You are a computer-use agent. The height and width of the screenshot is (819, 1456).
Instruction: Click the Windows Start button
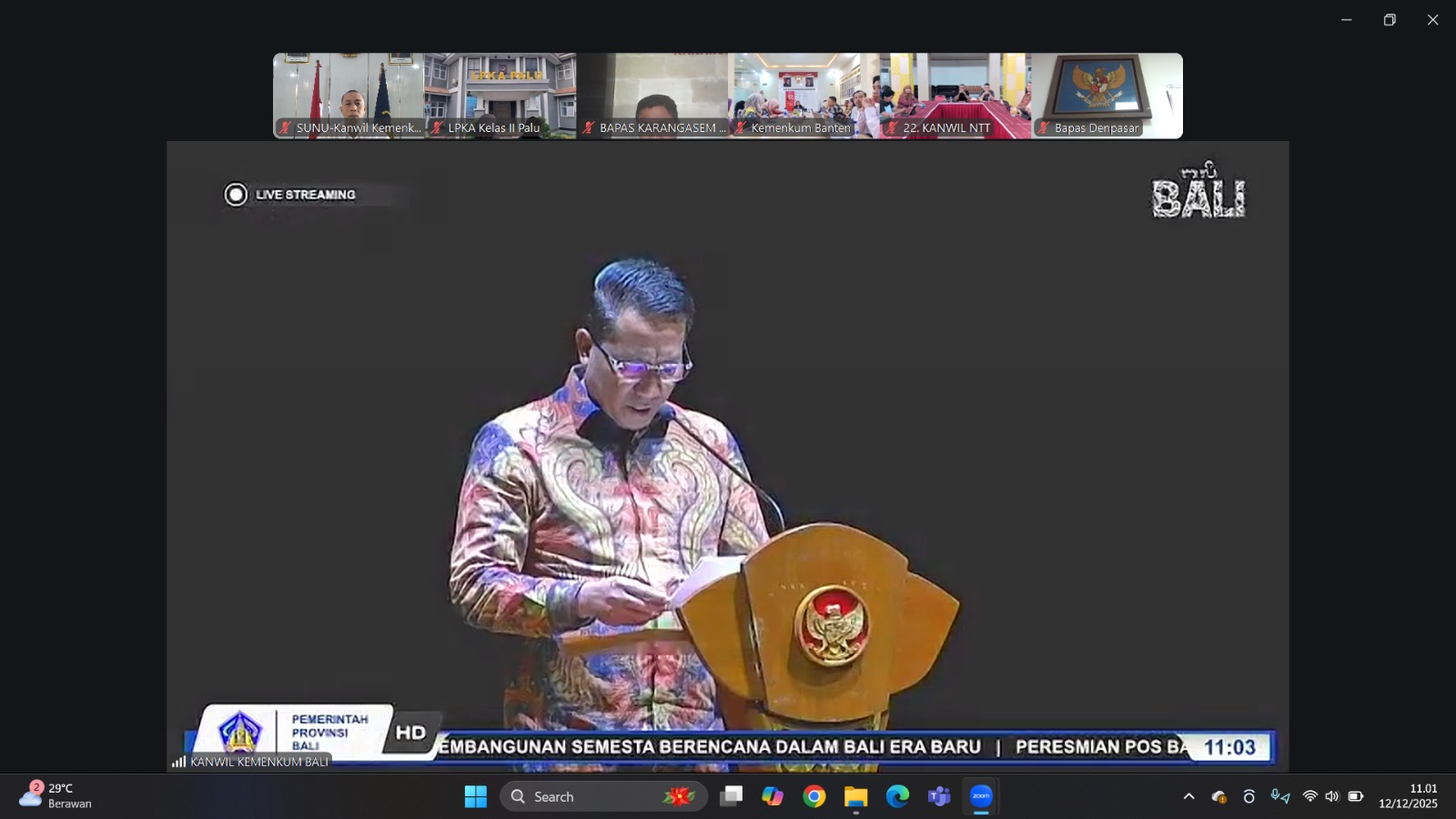[x=475, y=796]
